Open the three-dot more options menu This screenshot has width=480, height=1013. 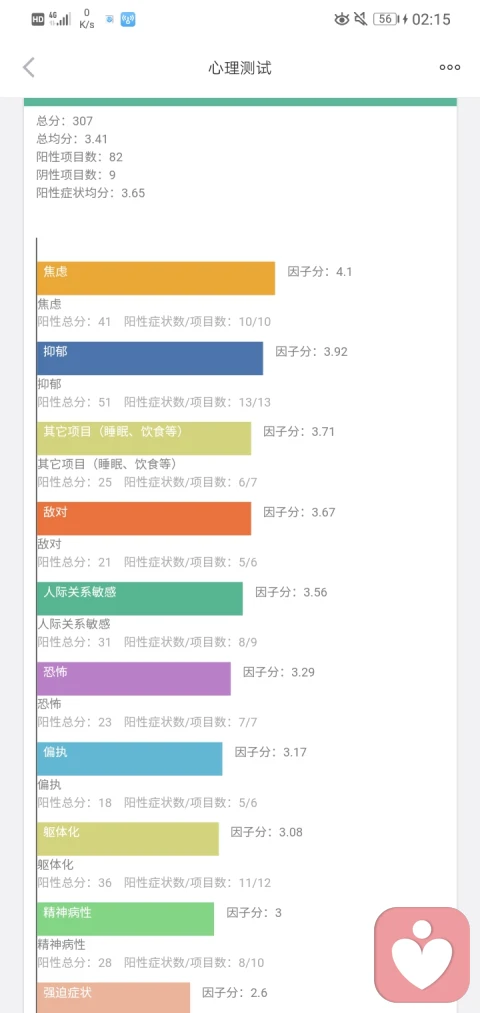[x=450, y=67]
